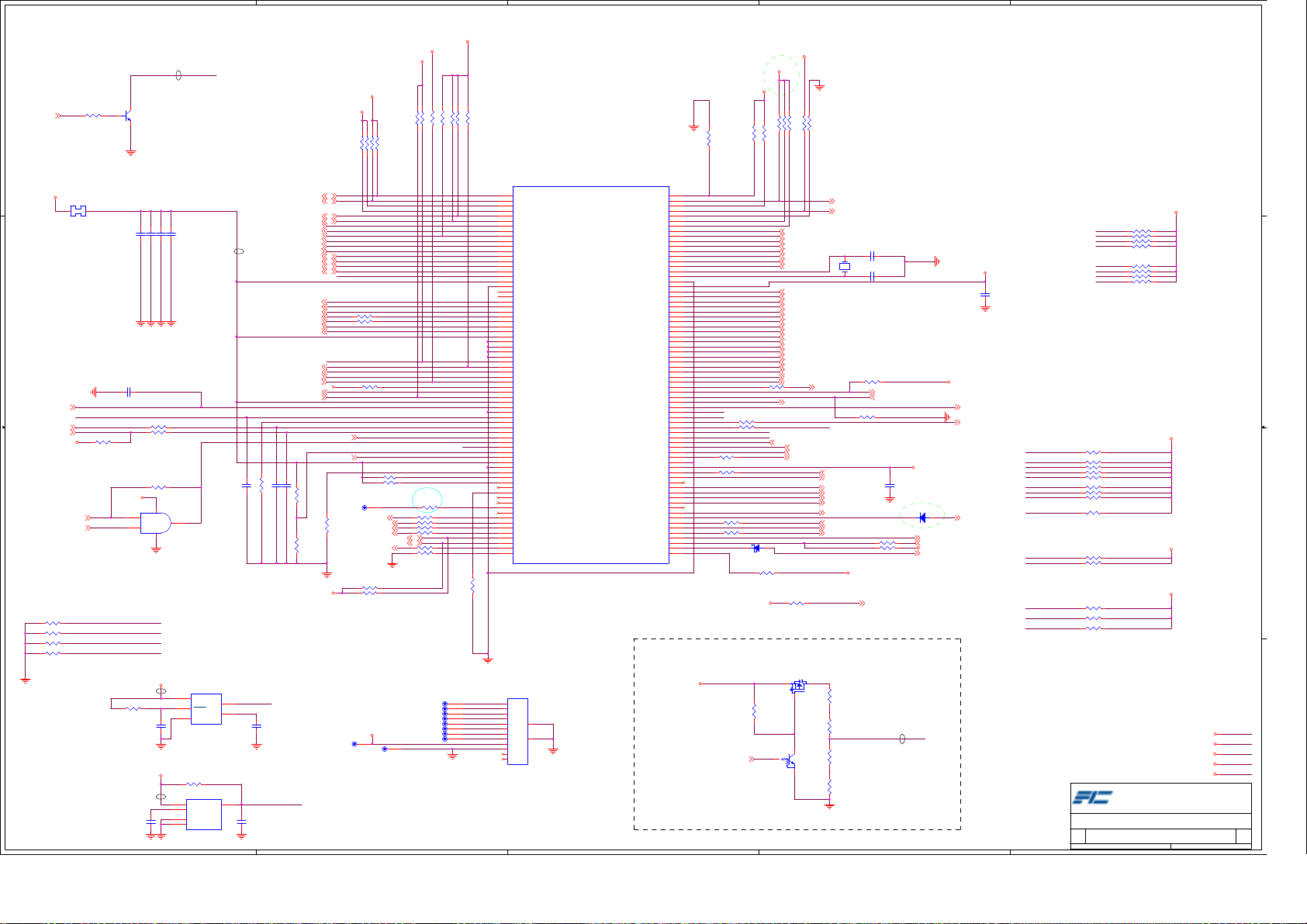Click the test point ellipse on the dashed-box output line
Screen dimensions: 1307x924
902,739
